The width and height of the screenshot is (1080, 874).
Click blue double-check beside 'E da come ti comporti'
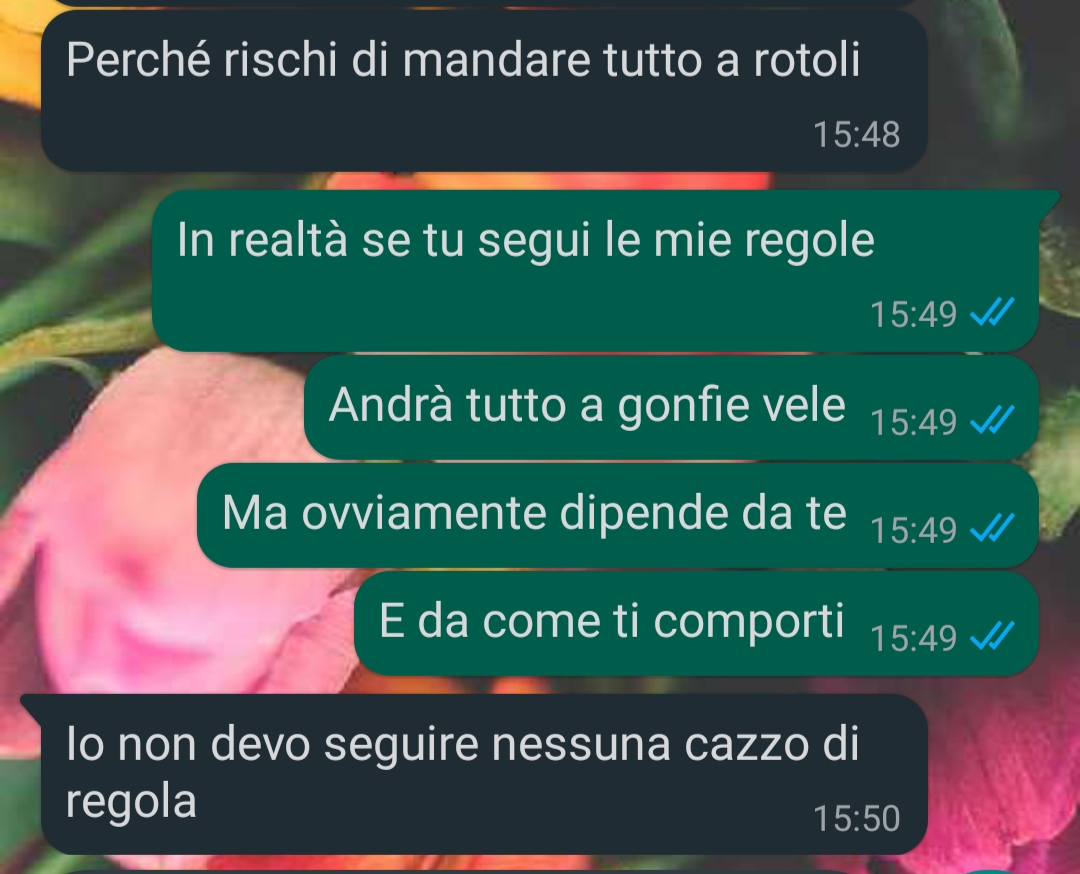[992, 636]
